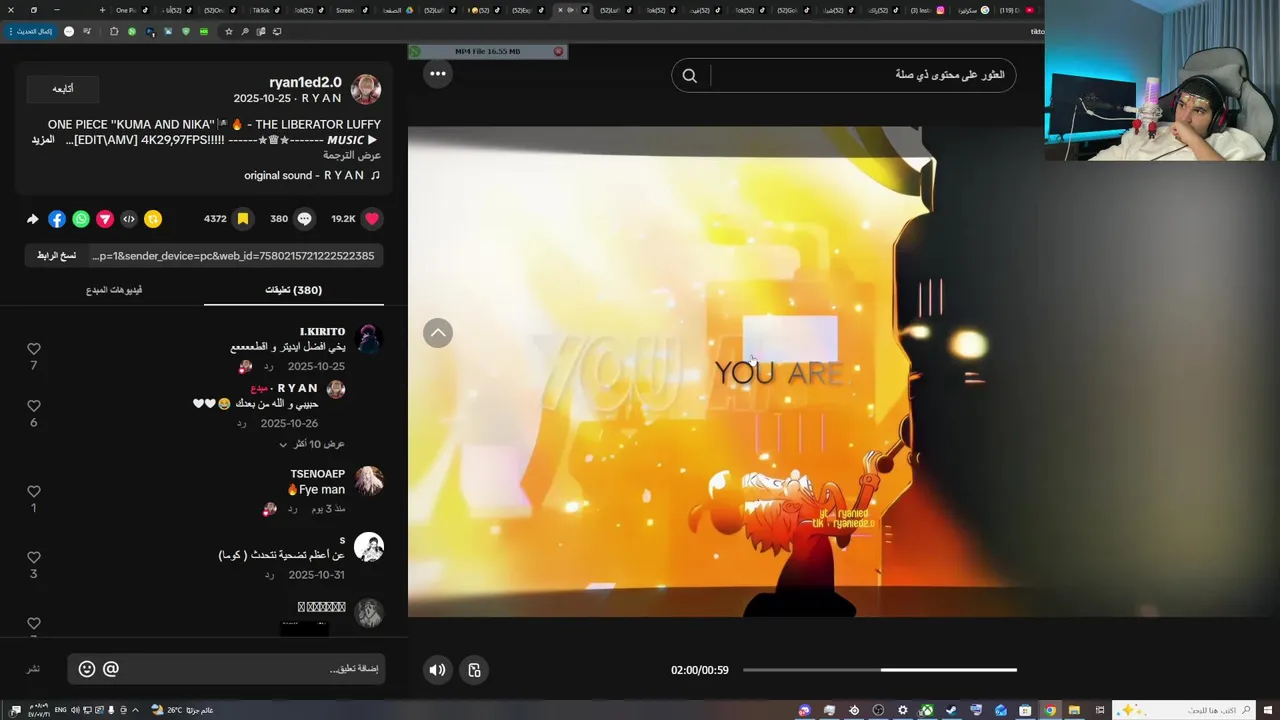Mention a user with the @ icon
This screenshot has height=720, width=1280.
tap(111, 669)
